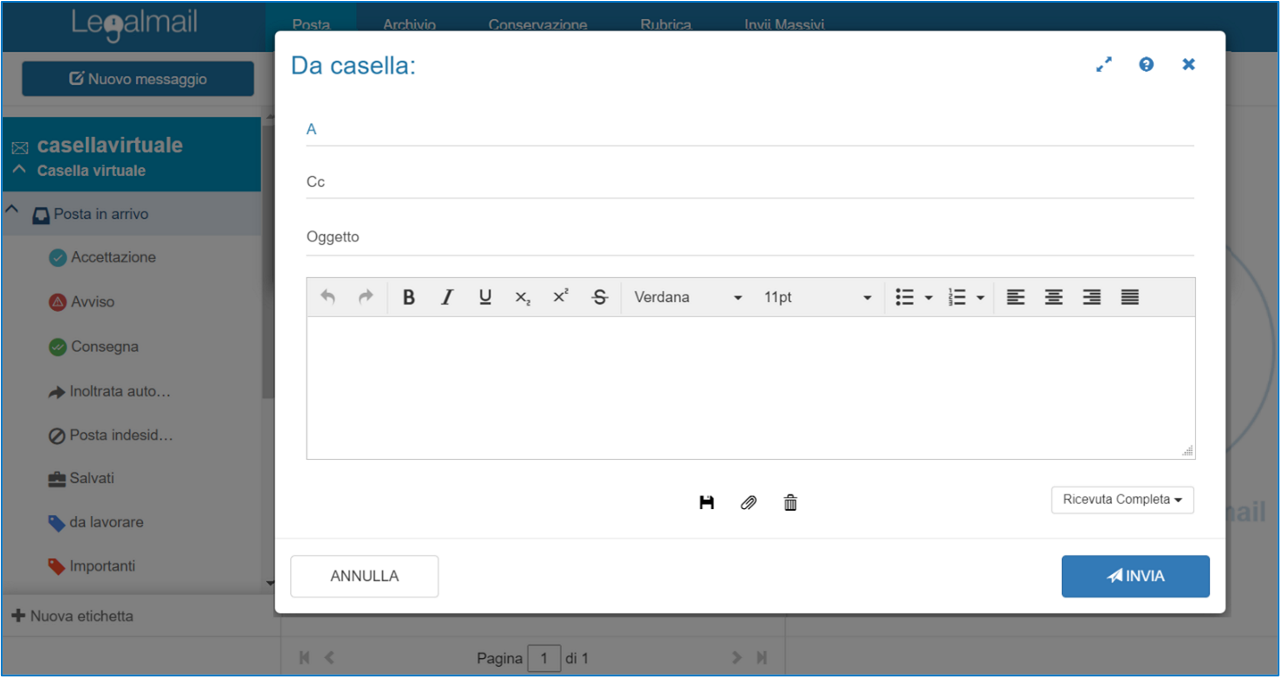Toggle strikethrough text formatting

coord(600,297)
